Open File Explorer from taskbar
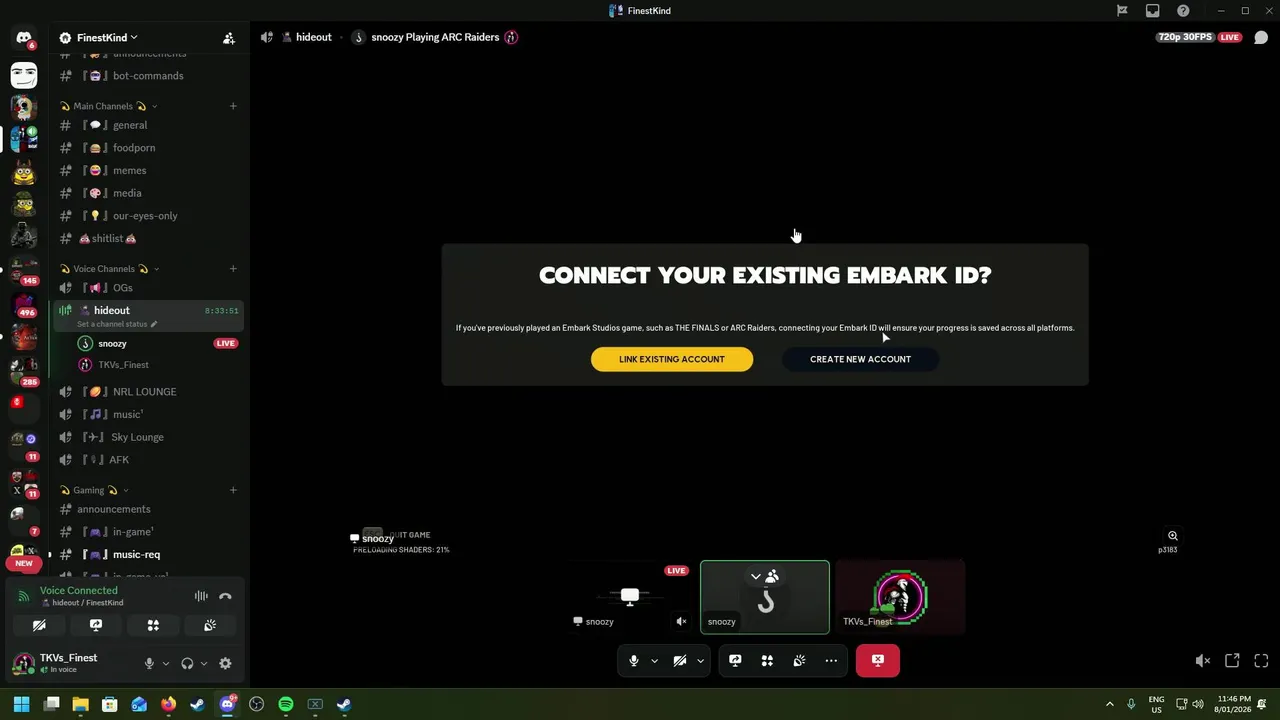The width and height of the screenshot is (1280, 720). pyautogui.click(x=81, y=704)
